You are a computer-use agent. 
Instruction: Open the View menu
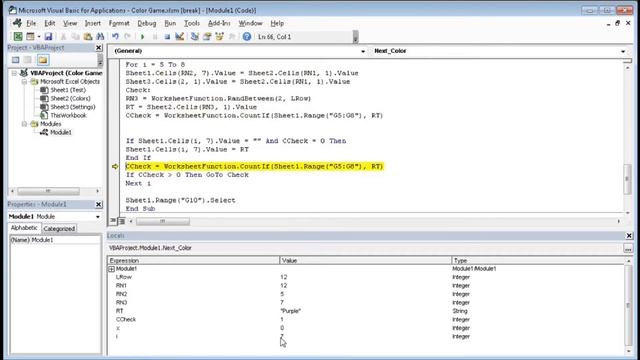pyautogui.click(x=70, y=23)
